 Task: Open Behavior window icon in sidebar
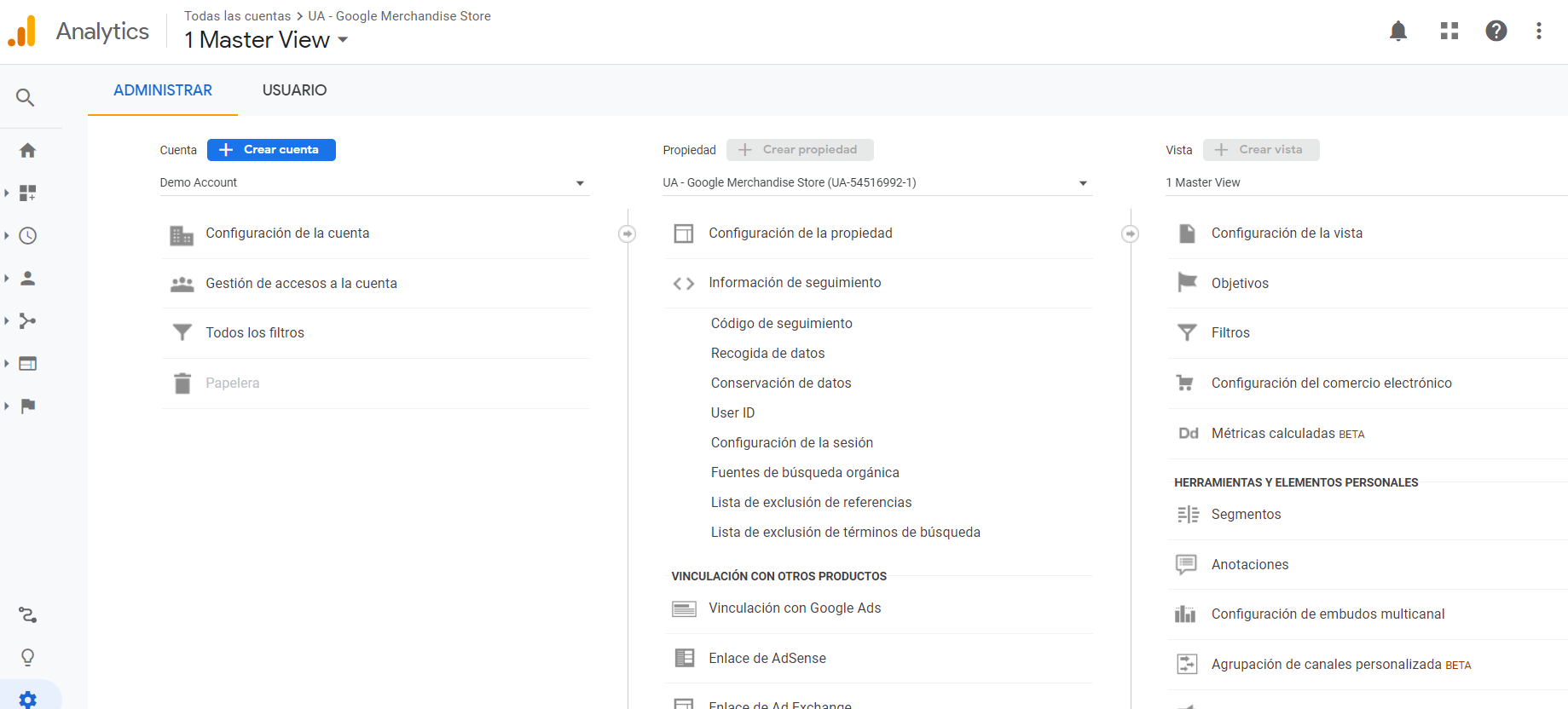(27, 364)
